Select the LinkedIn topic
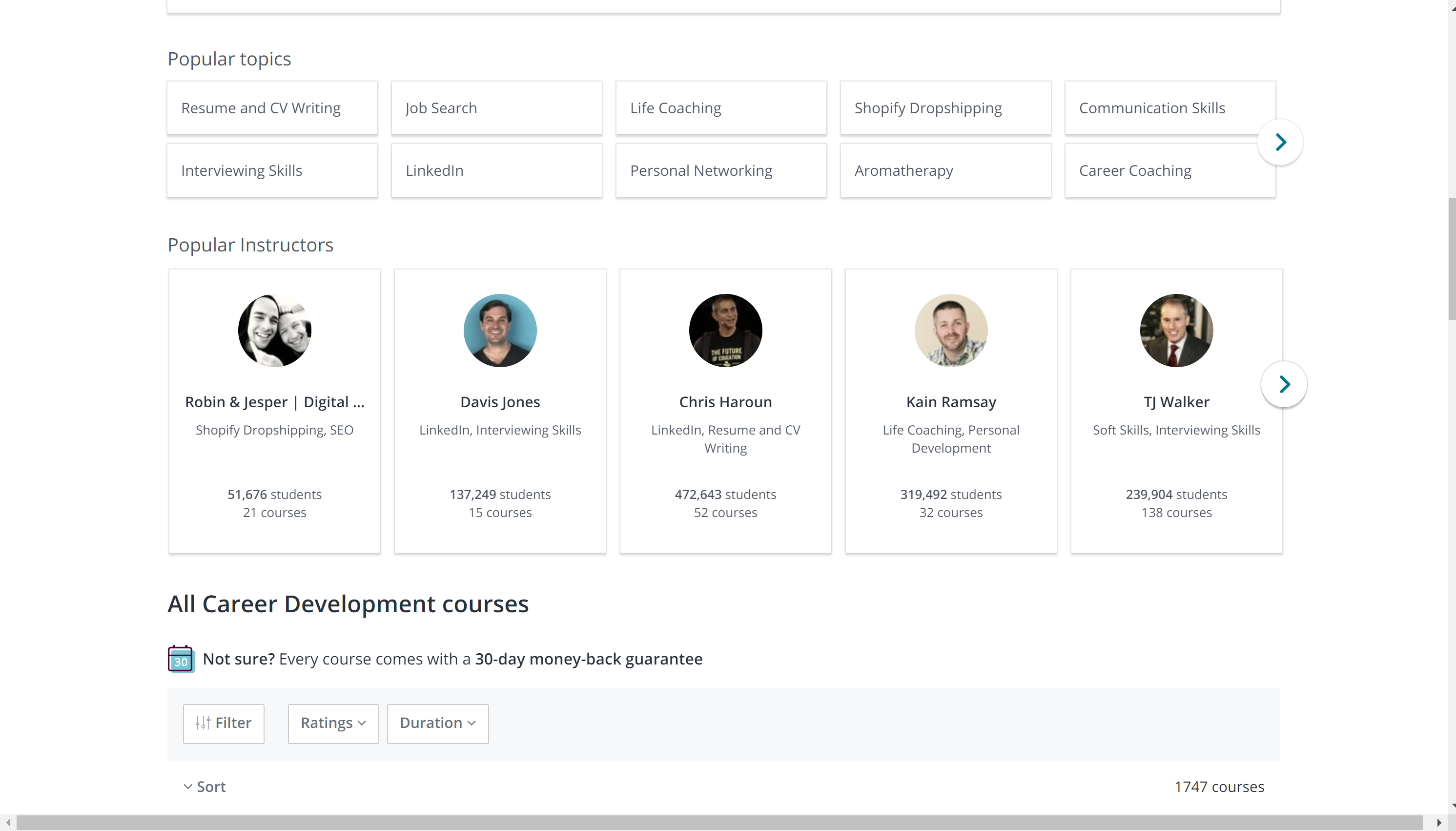Viewport: 1456px width, 831px height. (496, 169)
